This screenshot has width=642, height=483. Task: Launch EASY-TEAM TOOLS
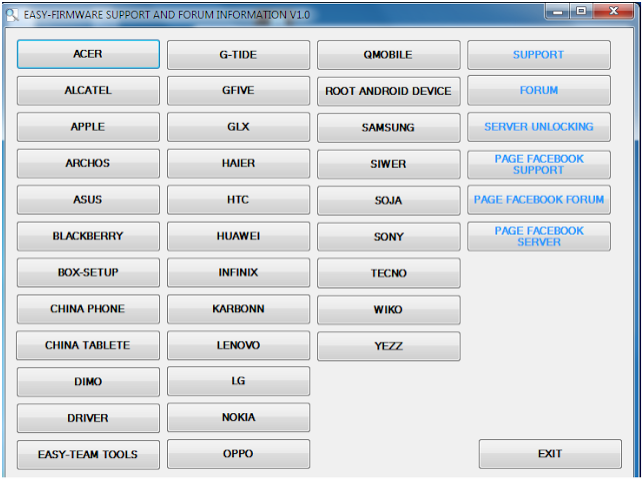click(x=88, y=455)
